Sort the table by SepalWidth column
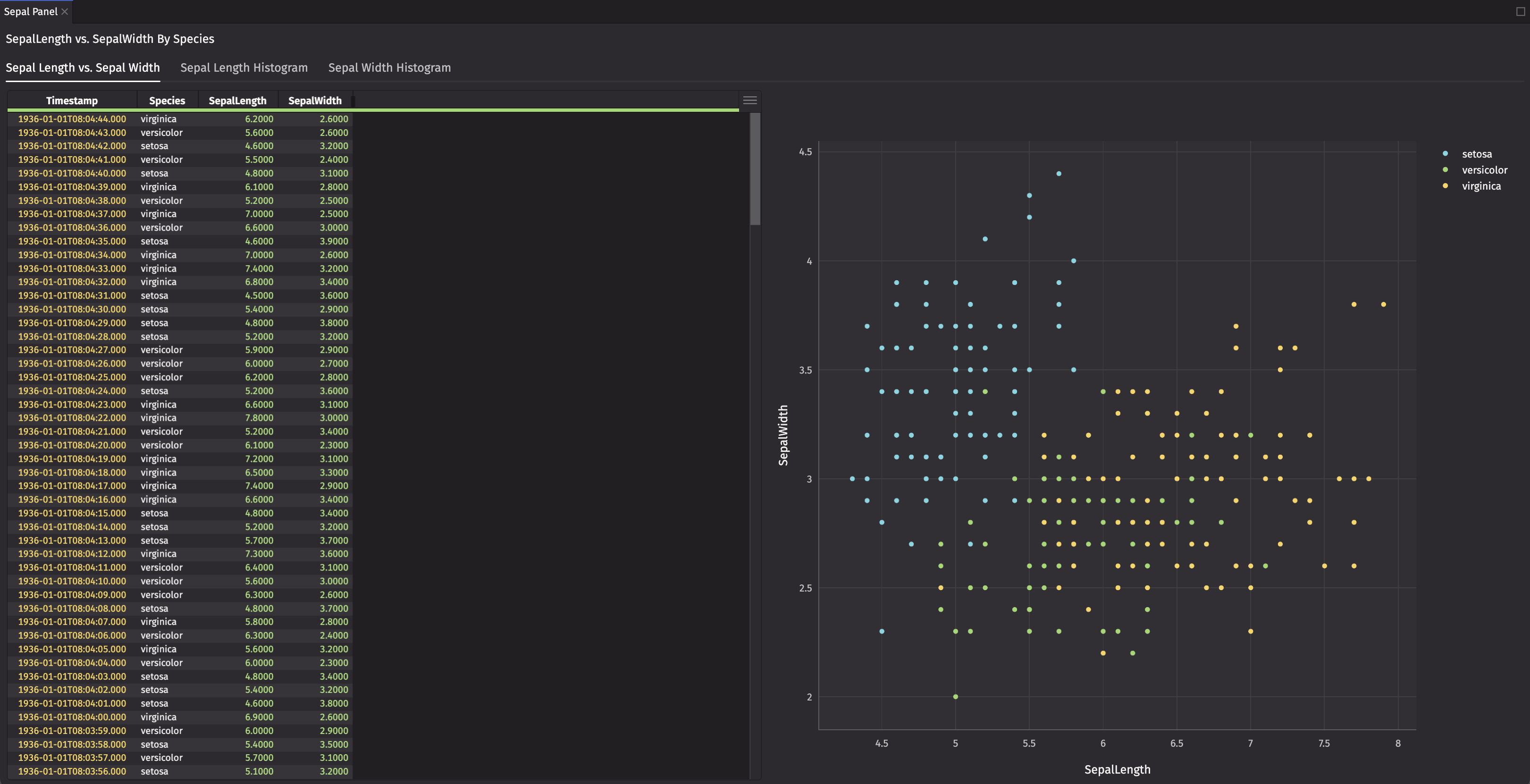Screen dimensions: 1530x784 point(314,100)
